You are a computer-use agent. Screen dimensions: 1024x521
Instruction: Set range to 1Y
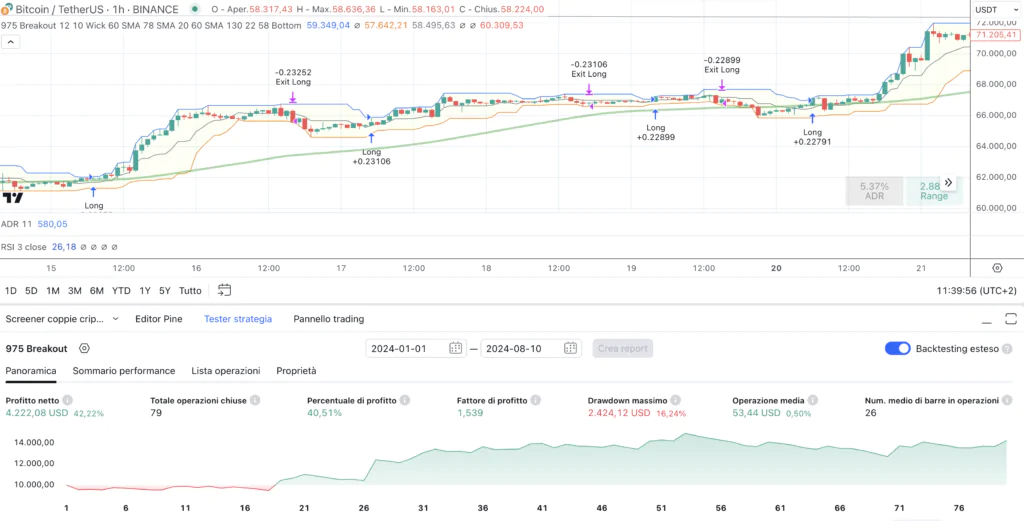(145, 291)
